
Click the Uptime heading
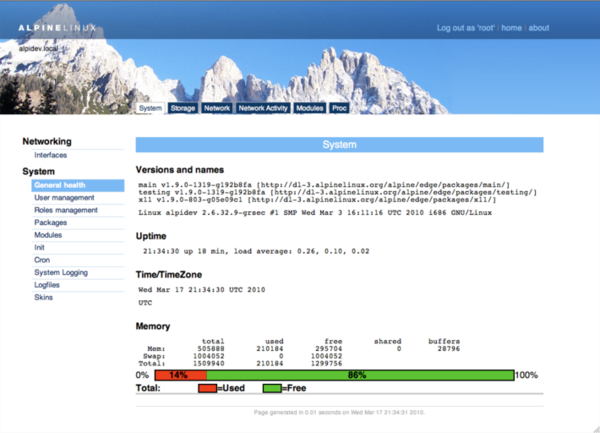click(151, 236)
